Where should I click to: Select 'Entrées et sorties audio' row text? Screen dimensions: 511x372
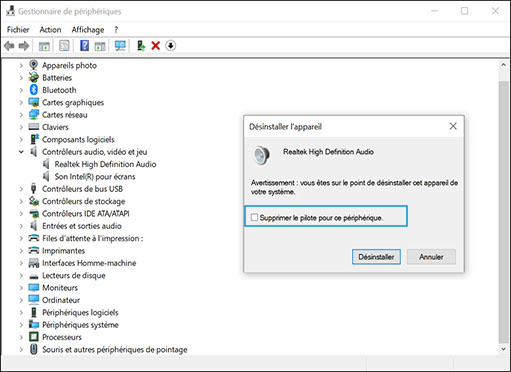pos(82,226)
